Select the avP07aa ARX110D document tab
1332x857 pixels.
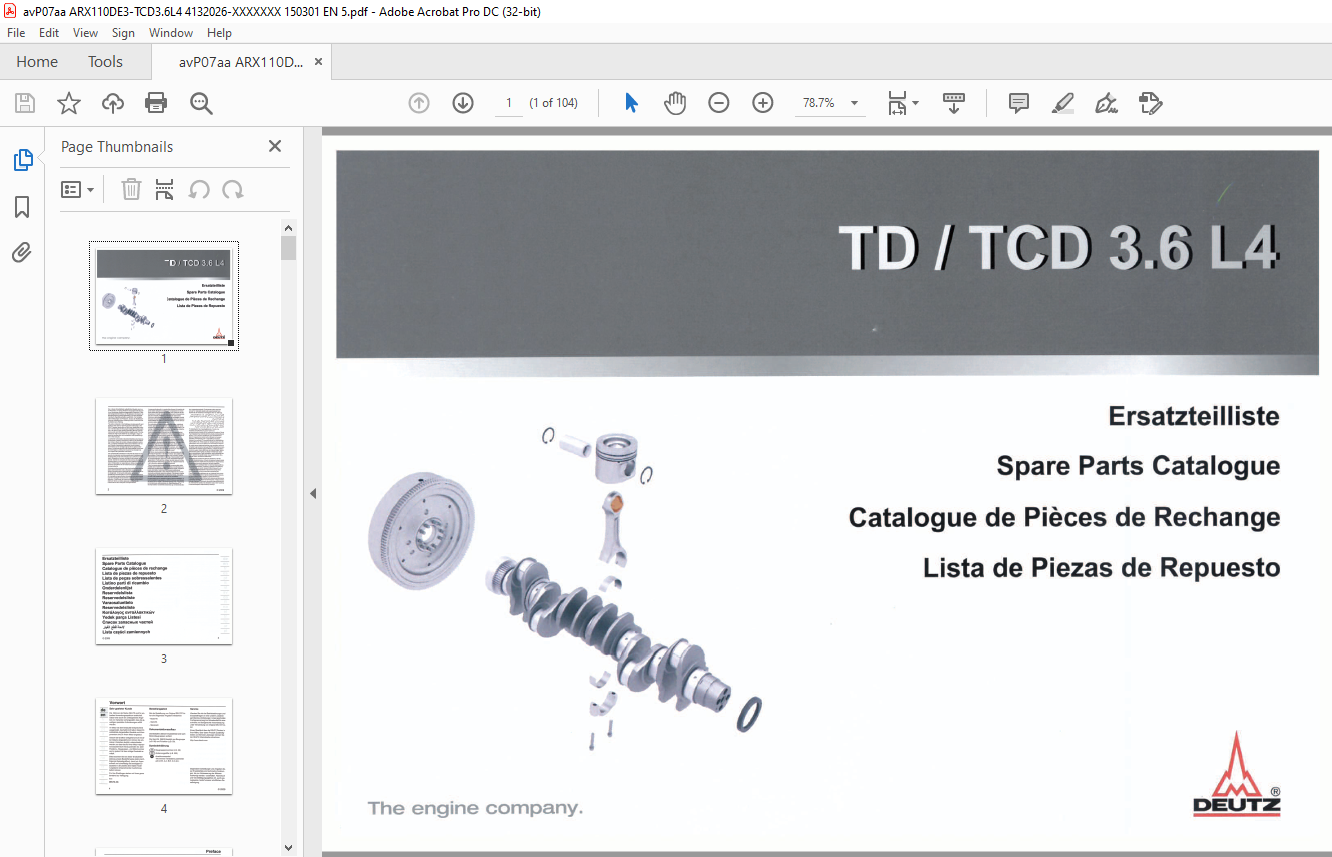coord(240,62)
